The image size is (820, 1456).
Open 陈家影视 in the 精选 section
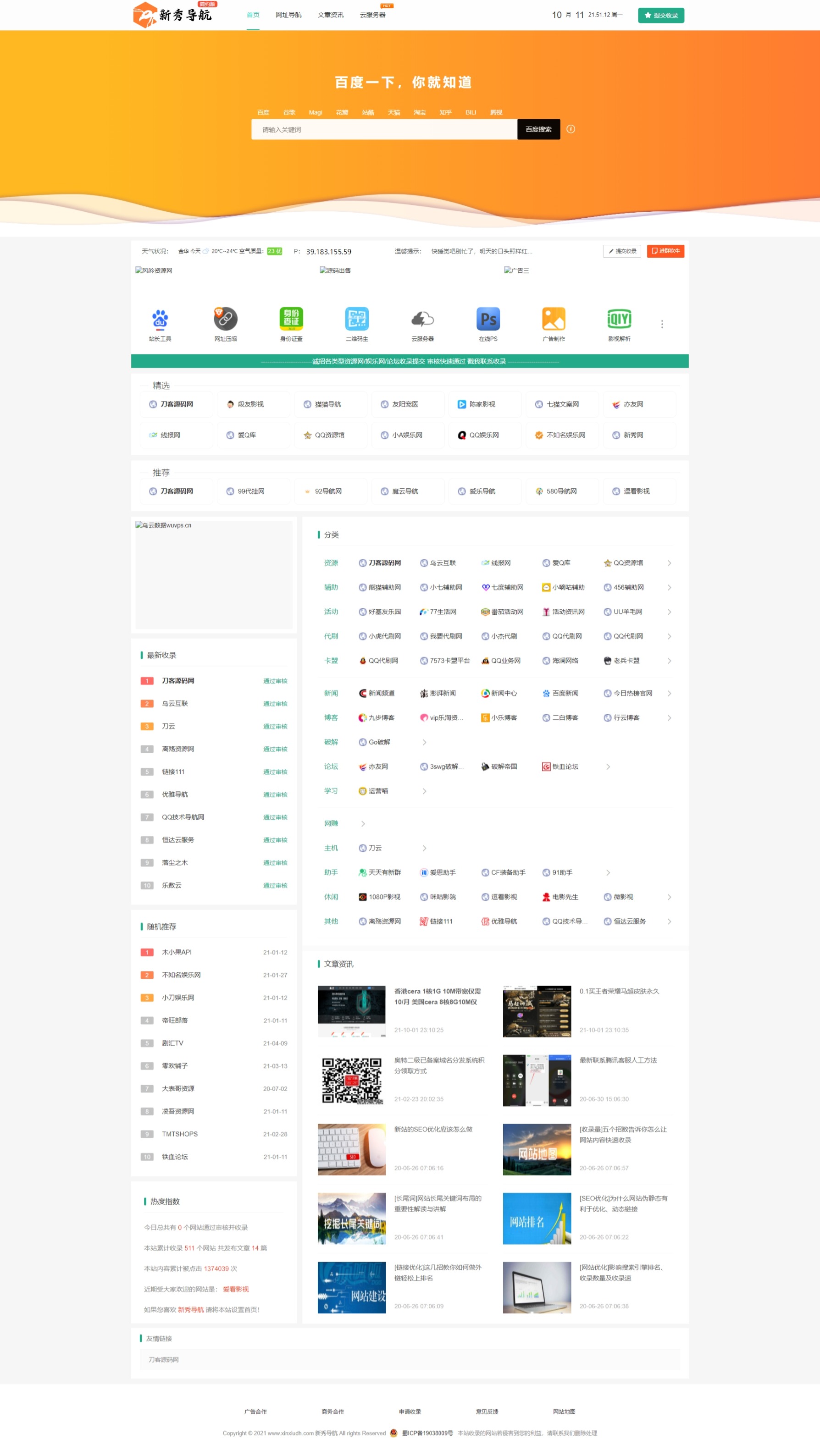[485, 404]
